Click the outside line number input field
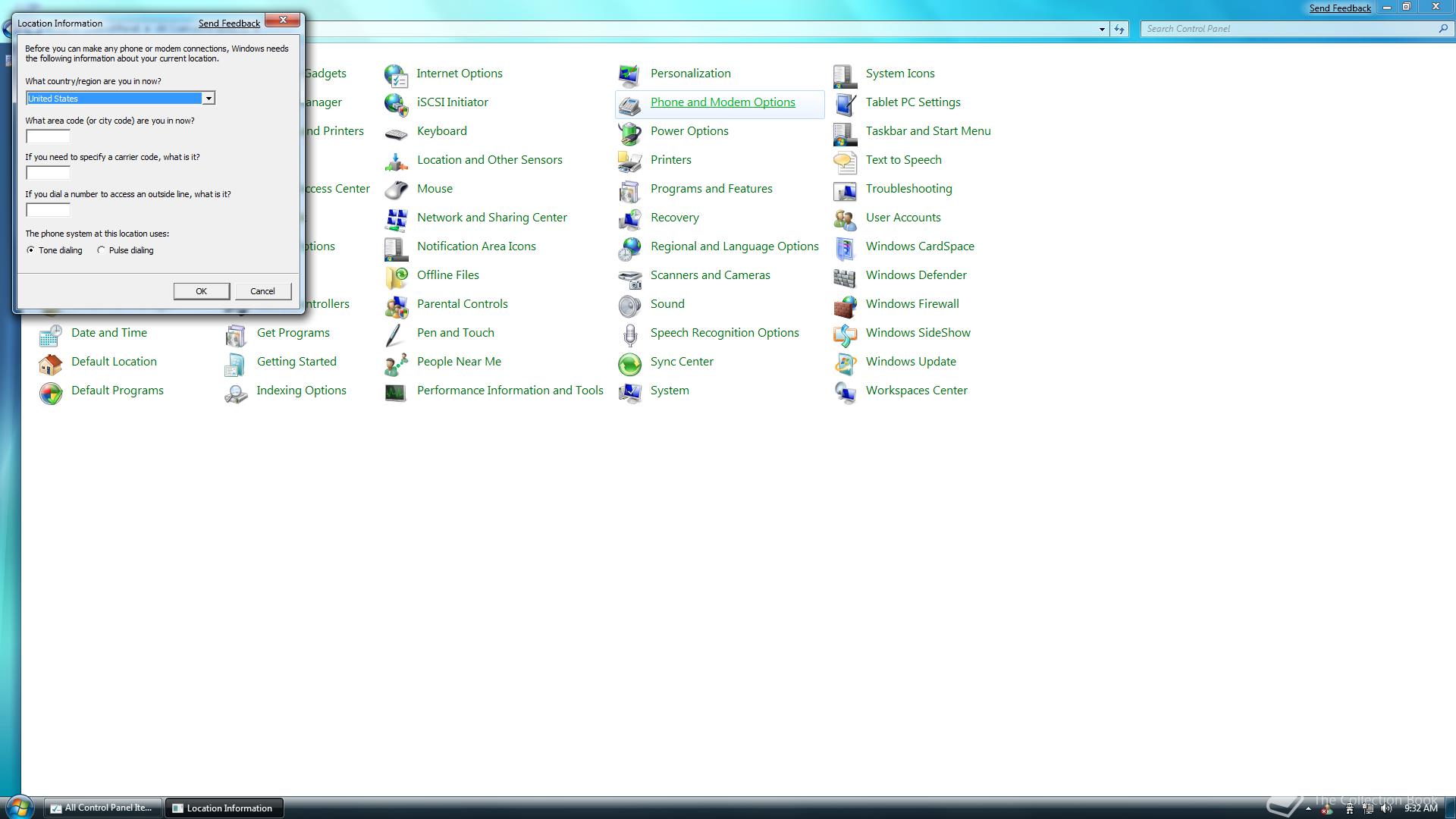Screen dimensions: 1456x819 tap(48, 210)
